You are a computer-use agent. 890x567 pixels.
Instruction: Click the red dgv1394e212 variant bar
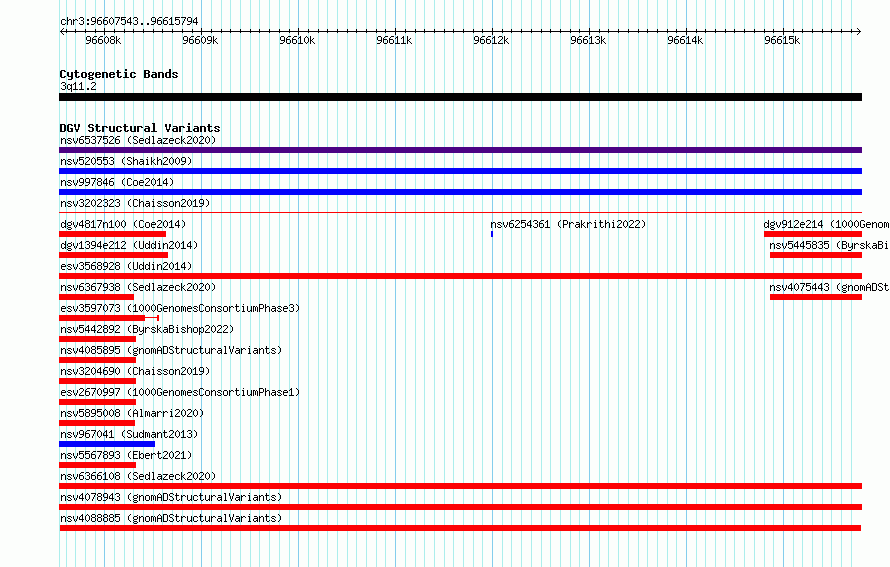114,255
